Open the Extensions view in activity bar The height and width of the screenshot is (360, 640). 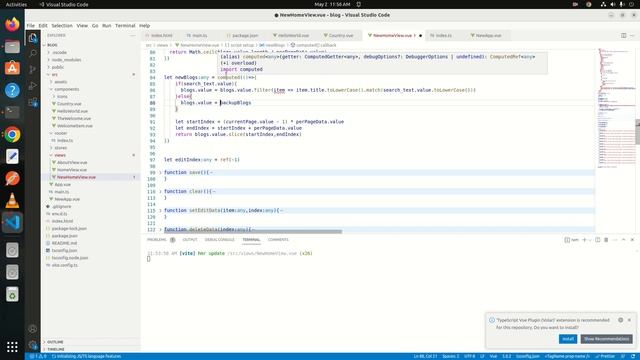pos(33,102)
